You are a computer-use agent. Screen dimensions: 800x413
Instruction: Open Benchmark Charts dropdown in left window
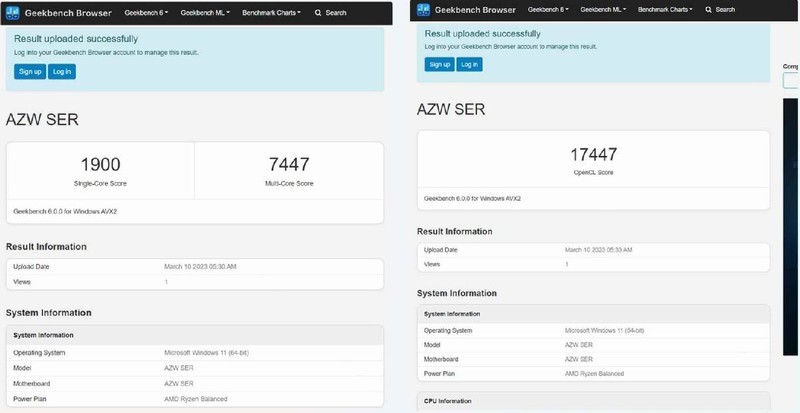pyautogui.click(x=271, y=13)
